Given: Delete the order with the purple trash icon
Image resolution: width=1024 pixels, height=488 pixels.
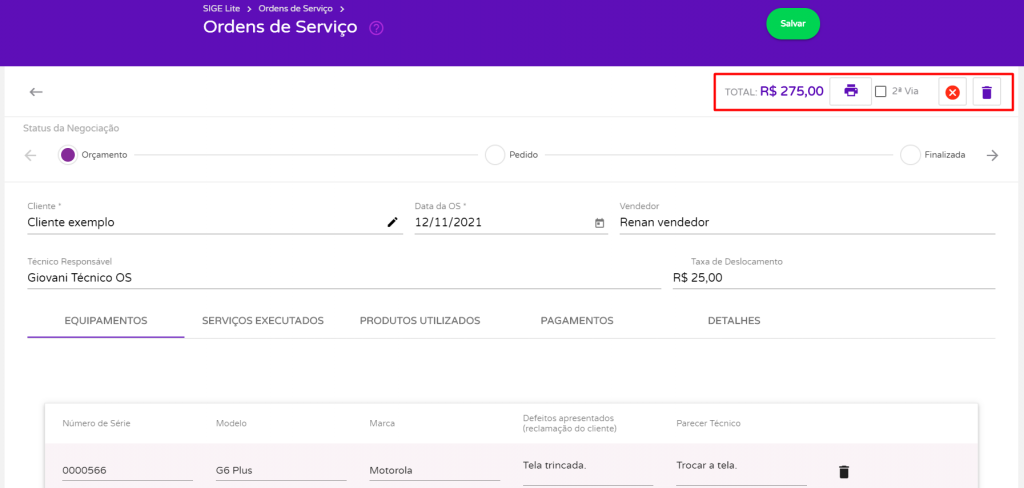Looking at the screenshot, I should (x=987, y=93).
